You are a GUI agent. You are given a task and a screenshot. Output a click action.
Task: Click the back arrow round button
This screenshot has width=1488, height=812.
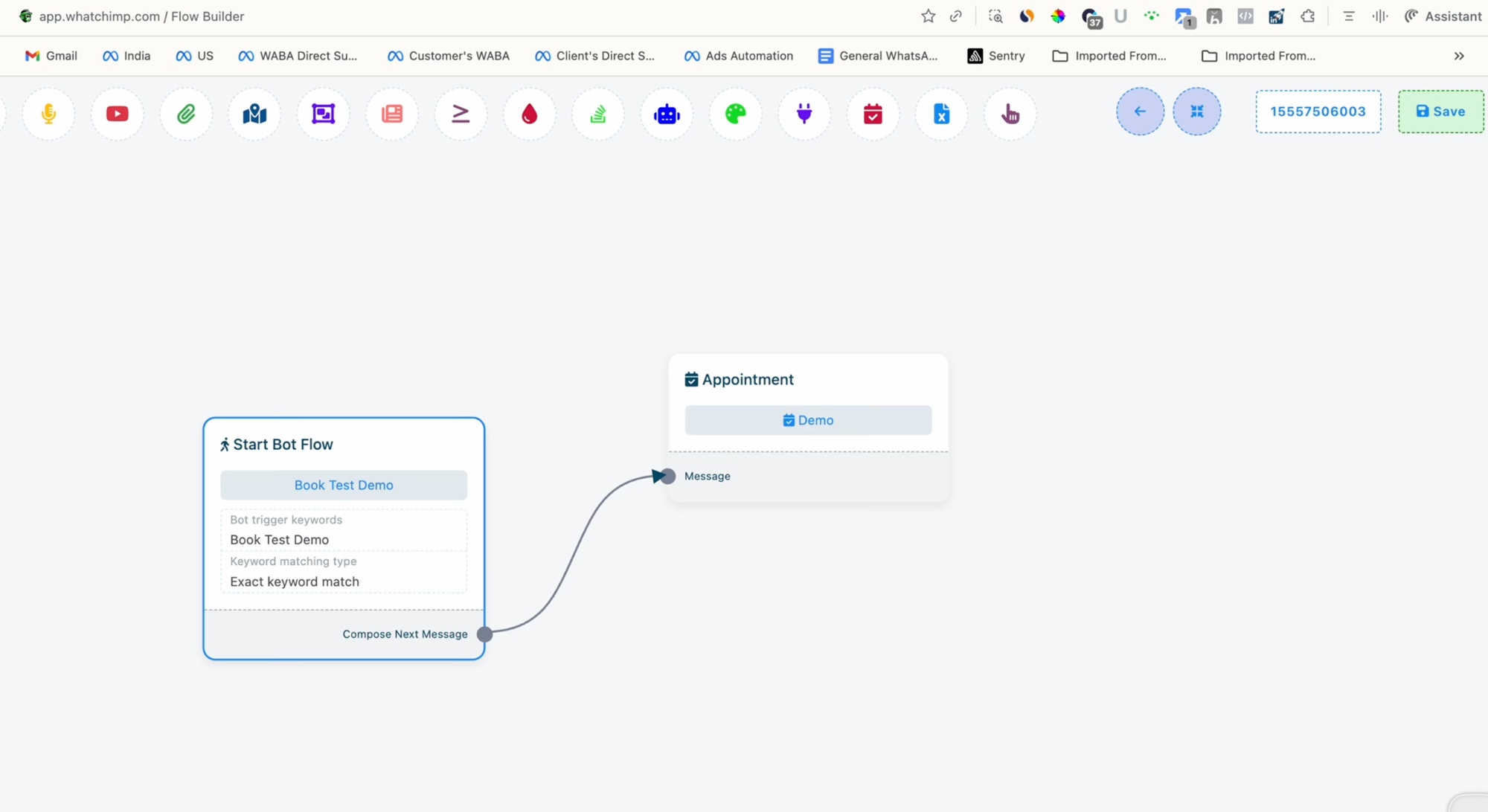pyautogui.click(x=1140, y=112)
